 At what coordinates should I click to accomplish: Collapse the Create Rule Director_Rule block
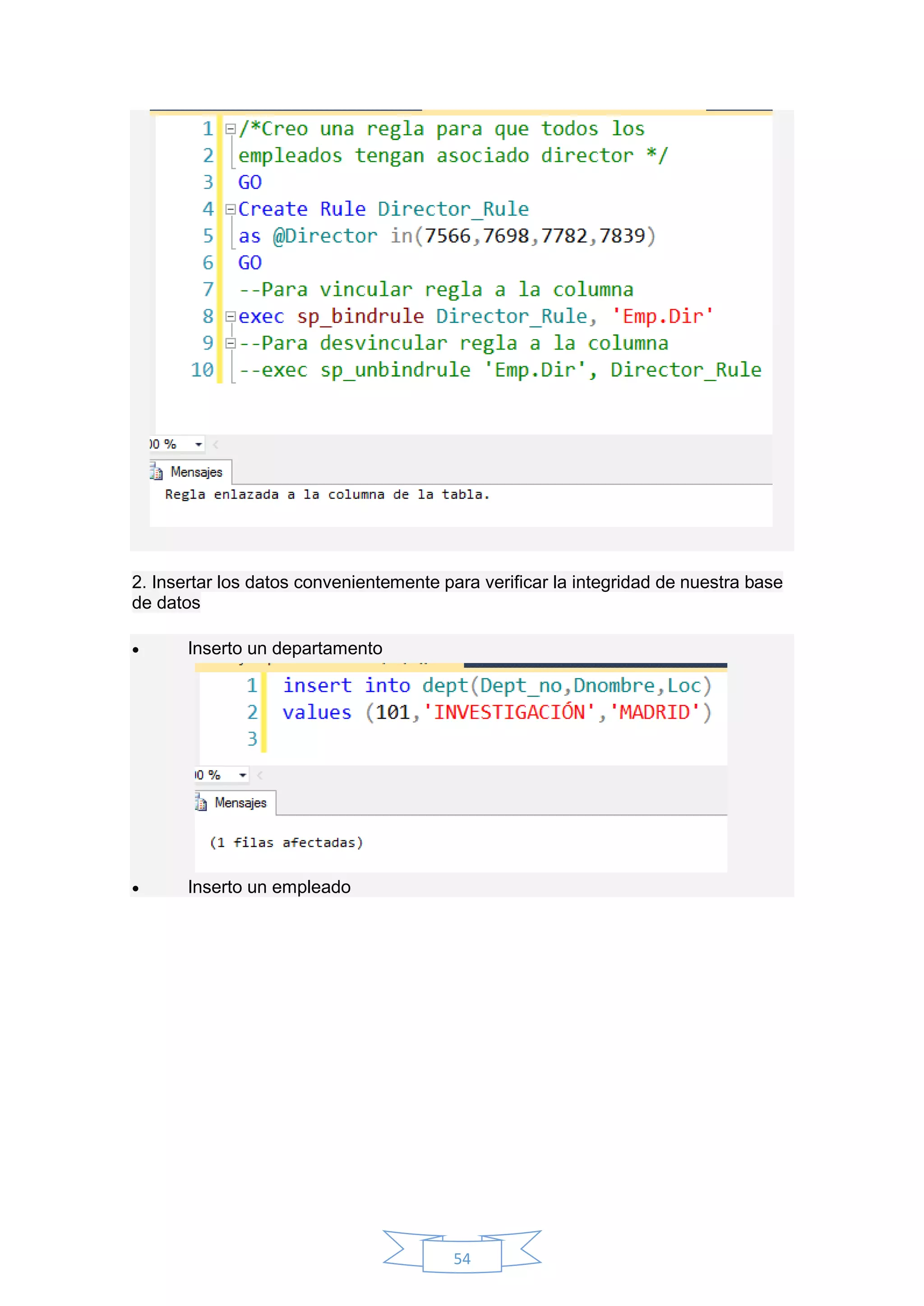point(231,209)
